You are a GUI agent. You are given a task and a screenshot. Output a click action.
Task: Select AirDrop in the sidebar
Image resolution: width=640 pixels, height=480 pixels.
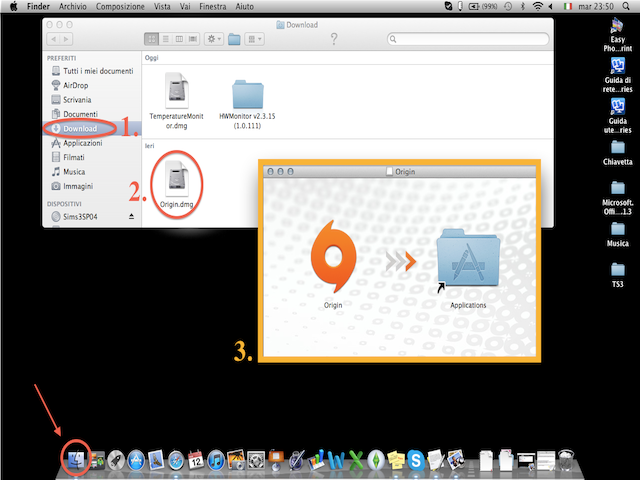(x=92, y=85)
